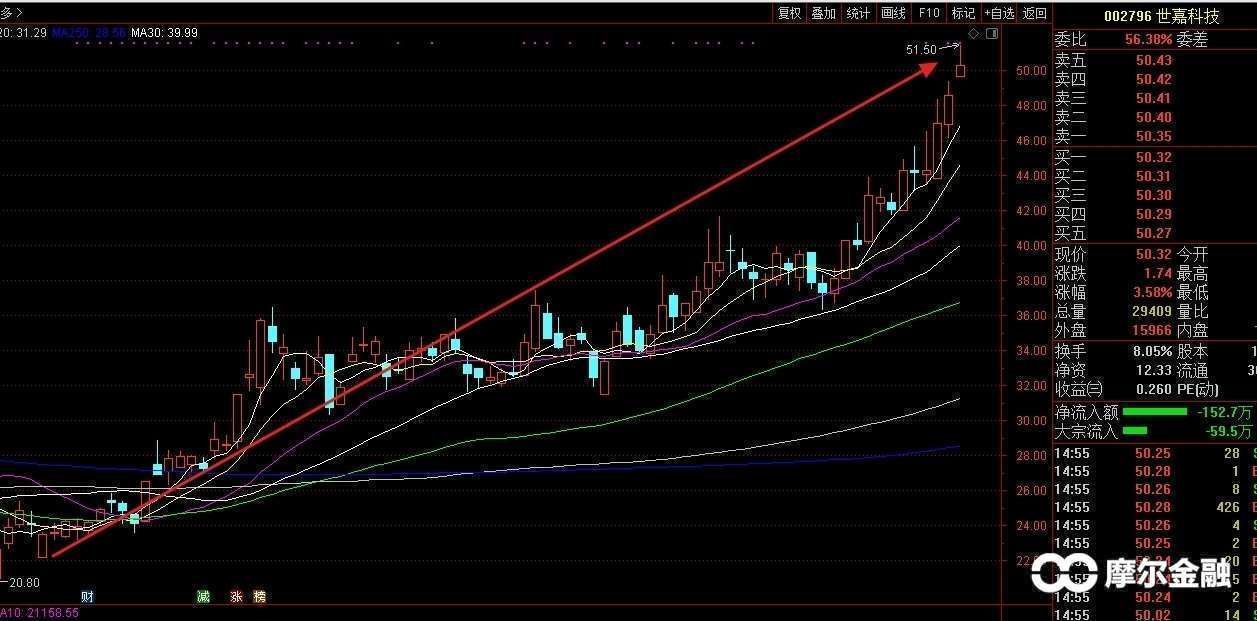This screenshot has height=621, width=1257.
Task: Select the 买一 bid price 50.32
Action: tap(1153, 157)
